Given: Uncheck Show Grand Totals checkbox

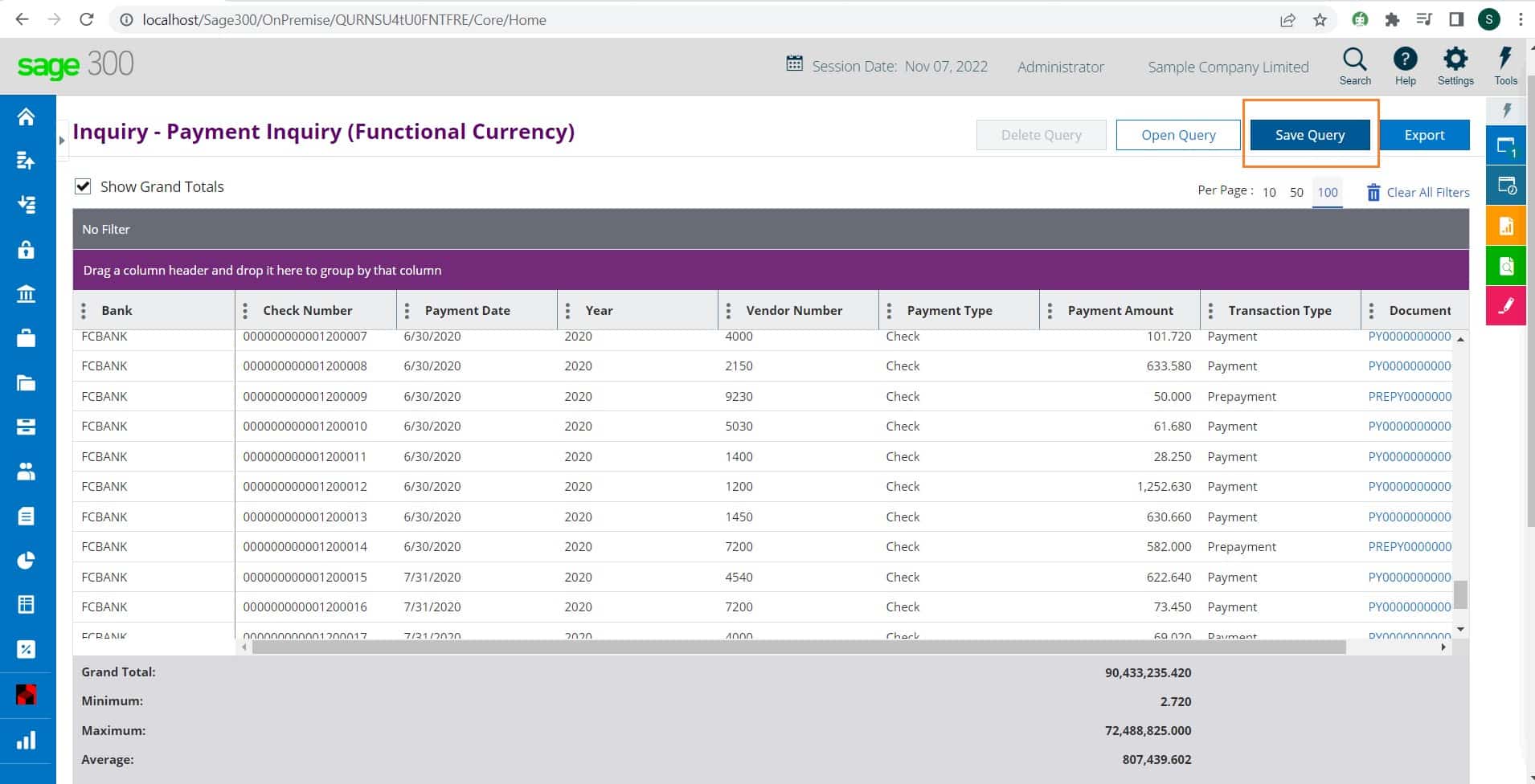Looking at the screenshot, I should (x=83, y=186).
